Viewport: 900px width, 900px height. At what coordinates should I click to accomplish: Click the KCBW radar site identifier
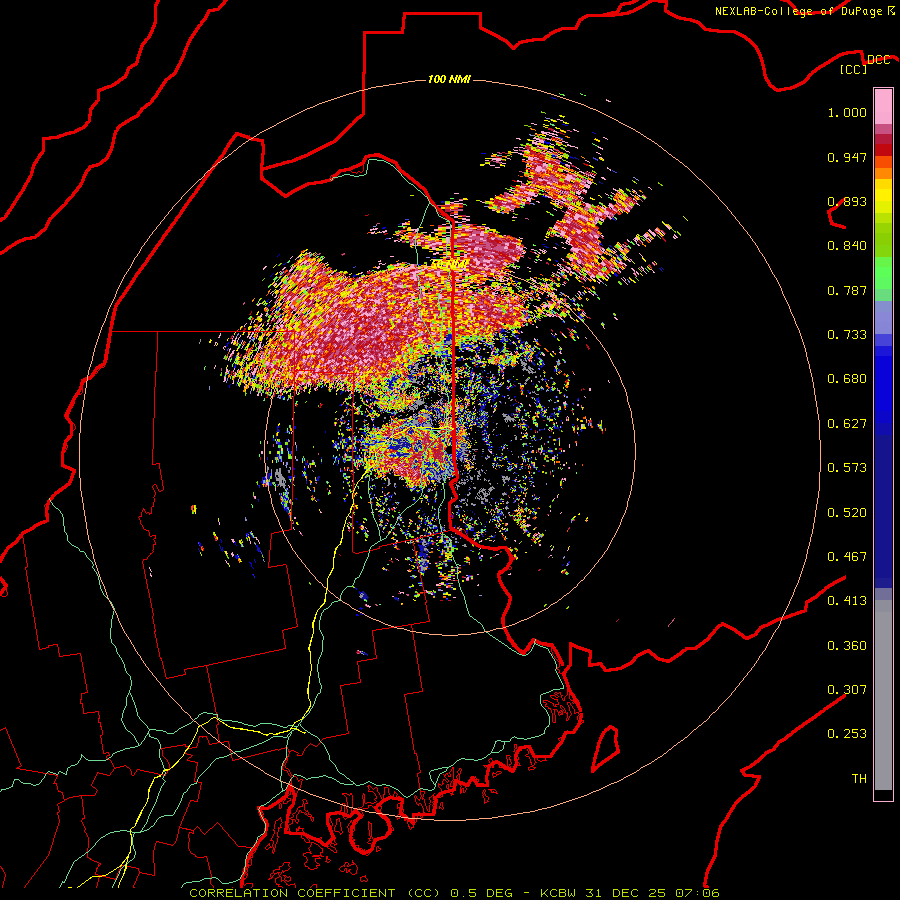560,893
